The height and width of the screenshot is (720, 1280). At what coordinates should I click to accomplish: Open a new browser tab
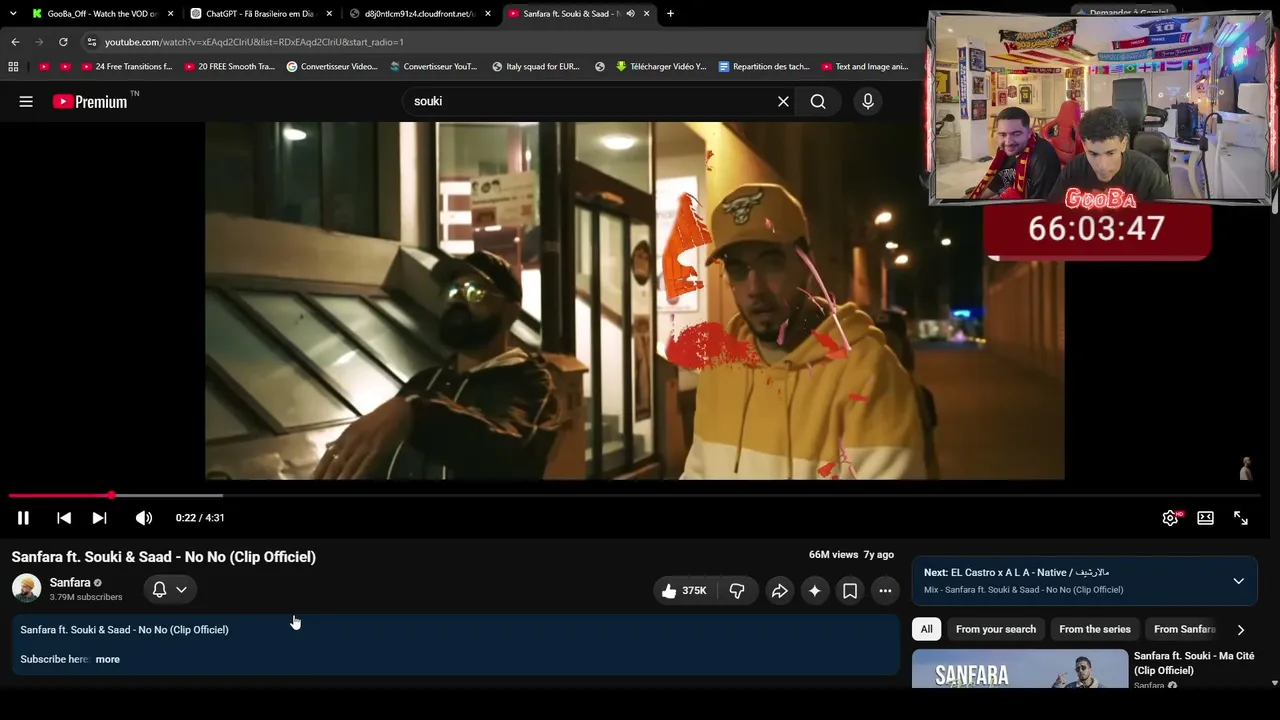[x=670, y=14]
